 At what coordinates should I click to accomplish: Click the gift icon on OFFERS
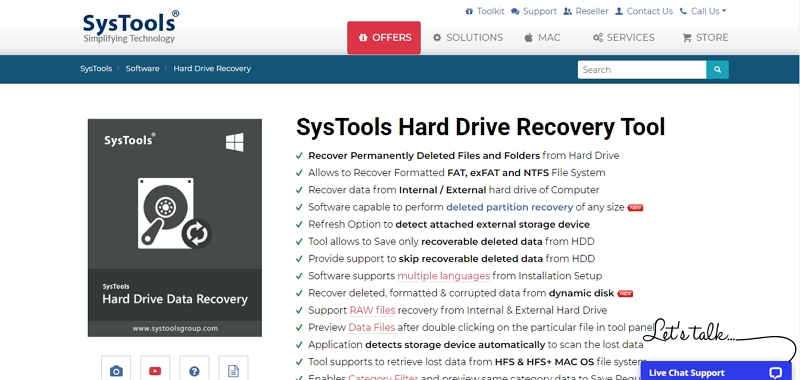[363, 38]
